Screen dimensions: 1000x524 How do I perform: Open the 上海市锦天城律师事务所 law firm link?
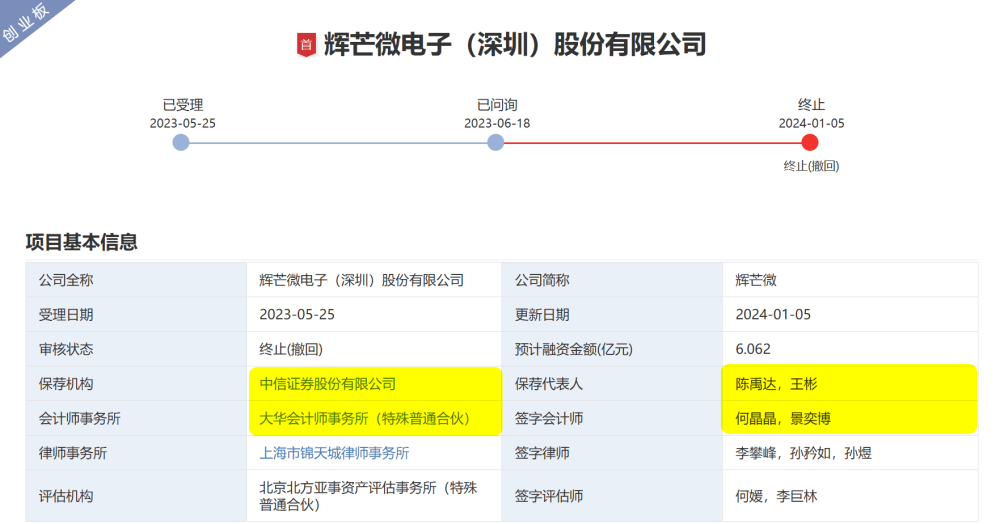tap(334, 453)
